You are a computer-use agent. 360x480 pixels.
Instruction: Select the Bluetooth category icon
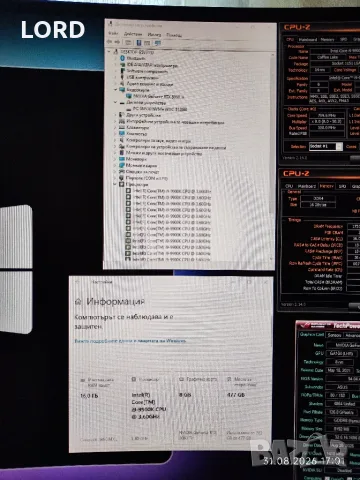[122, 58]
